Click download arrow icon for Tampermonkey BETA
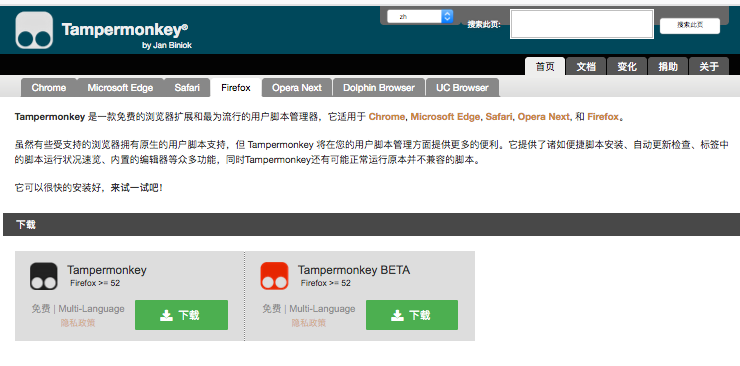740x366 pixels. [397, 315]
